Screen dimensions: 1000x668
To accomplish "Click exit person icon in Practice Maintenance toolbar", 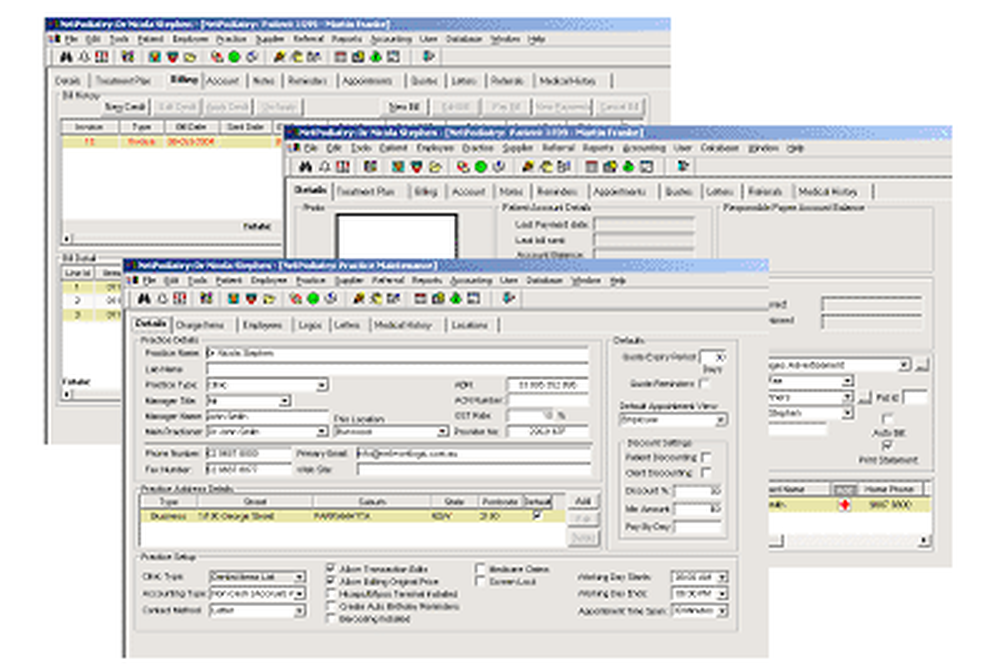I will 508,299.
